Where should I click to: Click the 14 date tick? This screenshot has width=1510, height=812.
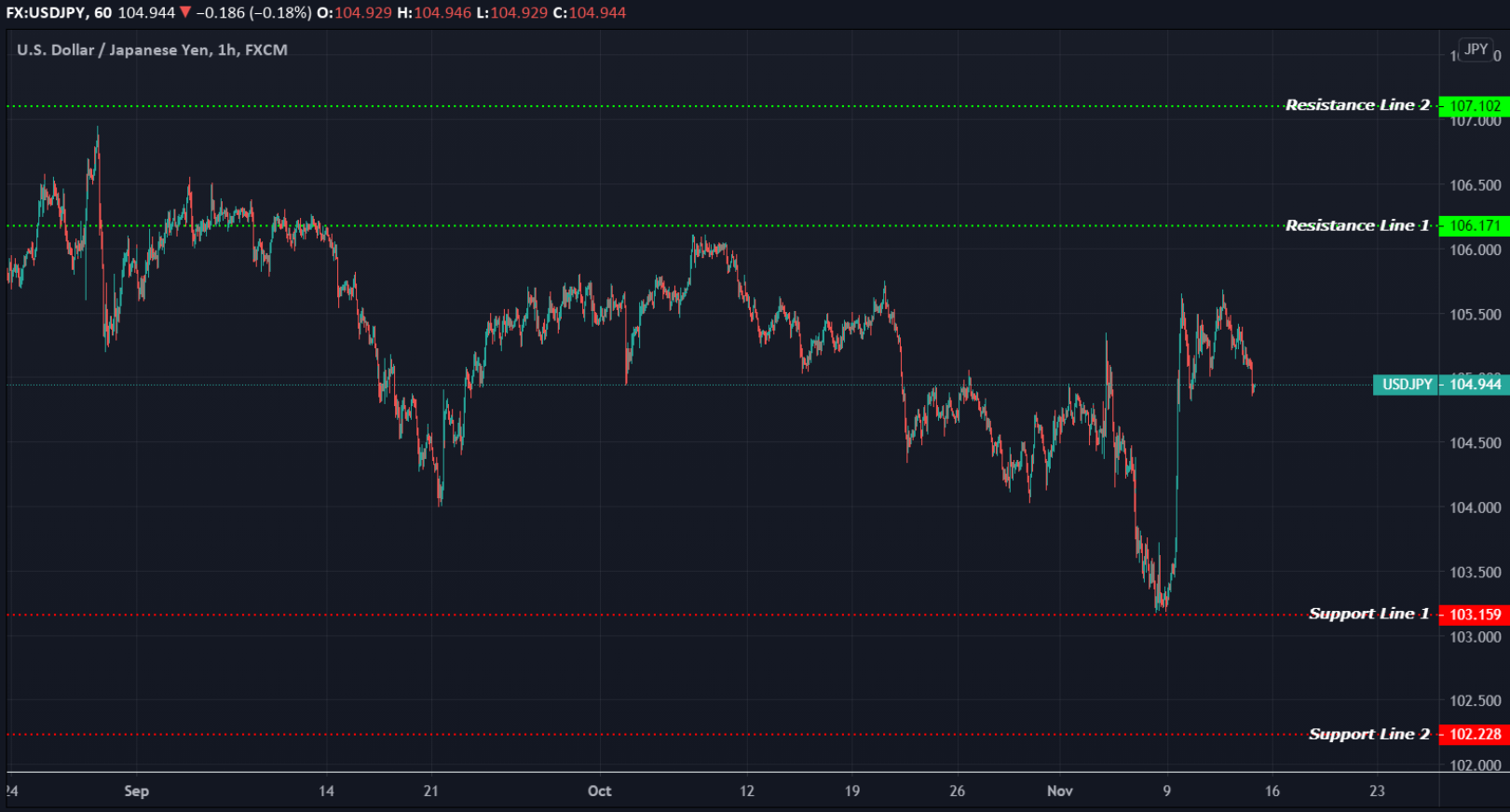(326, 791)
